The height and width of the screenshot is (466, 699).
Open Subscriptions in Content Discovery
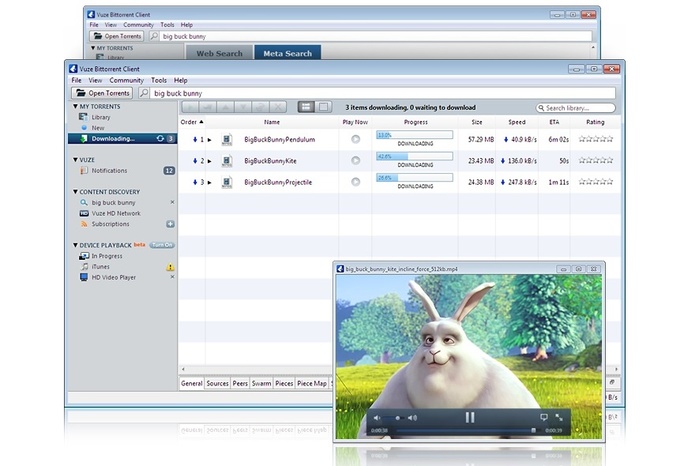(110, 224)
